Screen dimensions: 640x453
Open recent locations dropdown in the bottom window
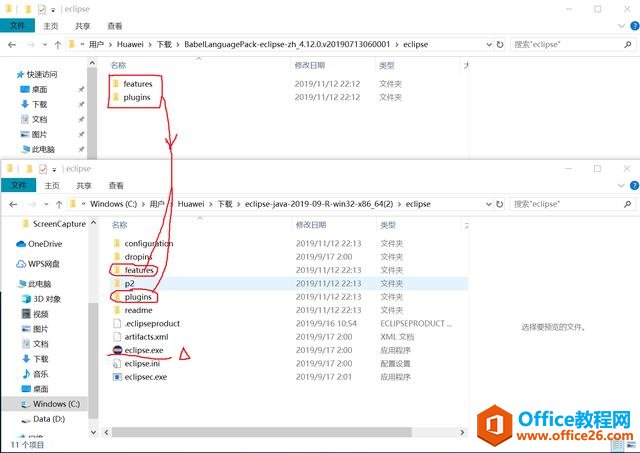click(x=46, y=204)
